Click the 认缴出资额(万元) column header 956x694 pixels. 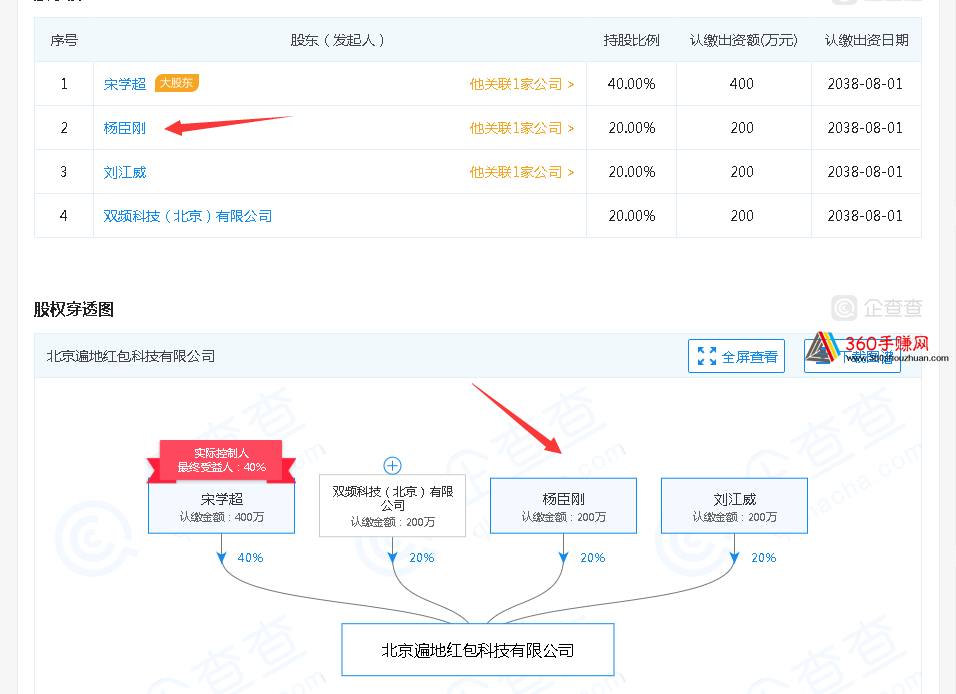(x=743, y=40)
